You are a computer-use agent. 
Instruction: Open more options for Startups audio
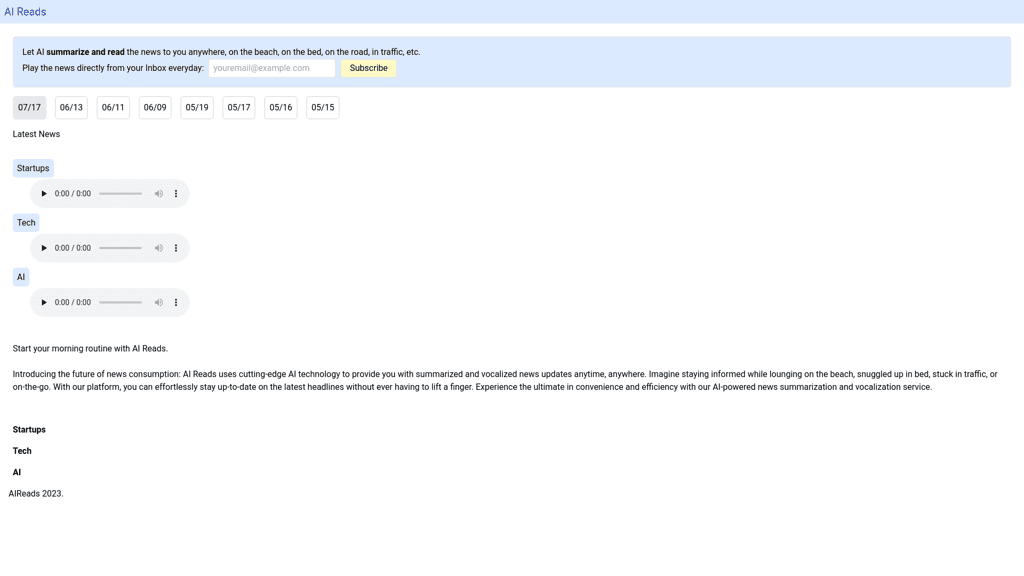[x=176, y=194]
